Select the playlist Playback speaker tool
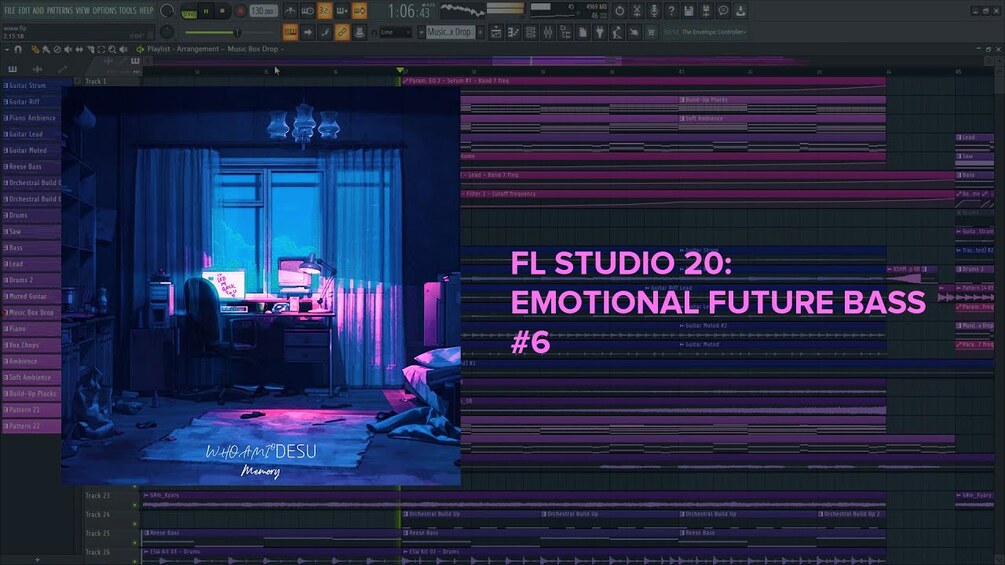Image resolution: width=1005 pixels, height=565 pixels. [123, 49]
